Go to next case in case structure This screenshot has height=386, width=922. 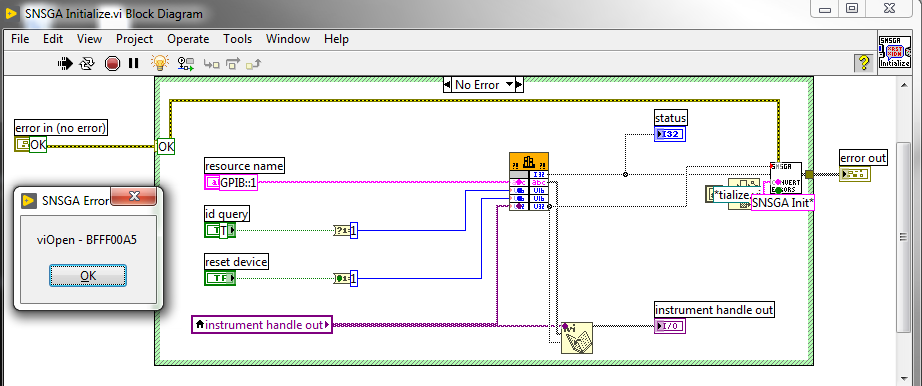coord(519,85)
